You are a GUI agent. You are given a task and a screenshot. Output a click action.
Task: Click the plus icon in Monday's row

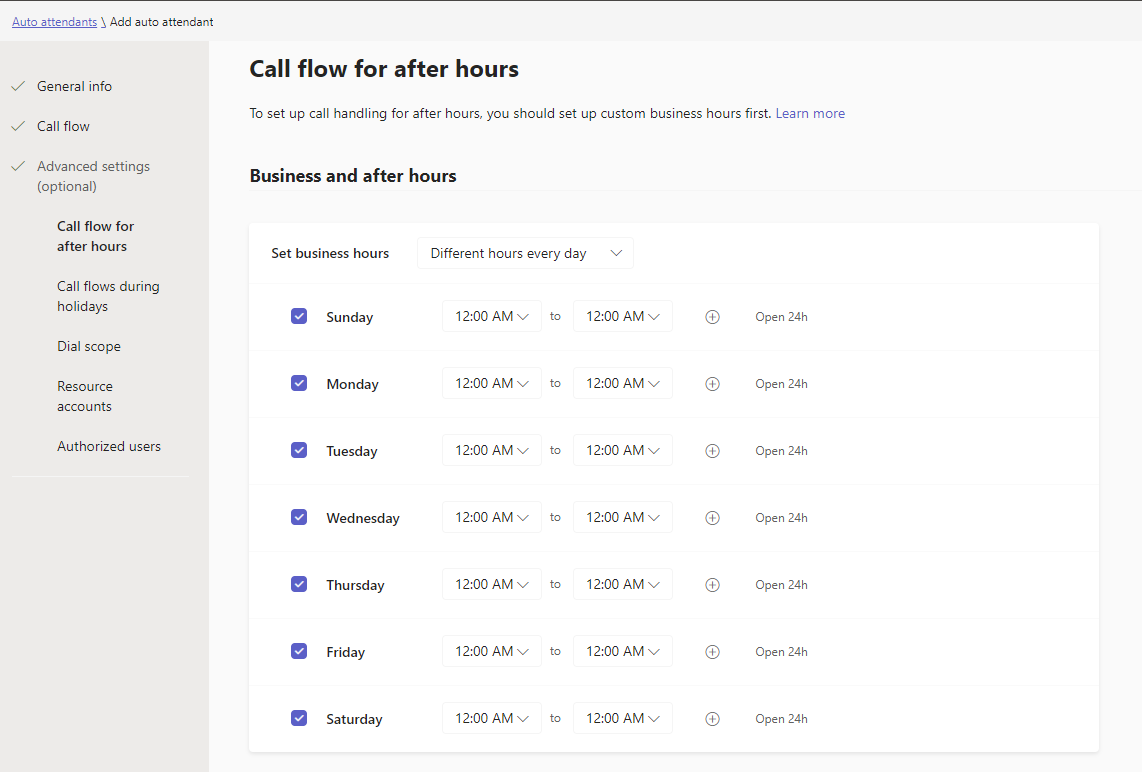point(712,384)
